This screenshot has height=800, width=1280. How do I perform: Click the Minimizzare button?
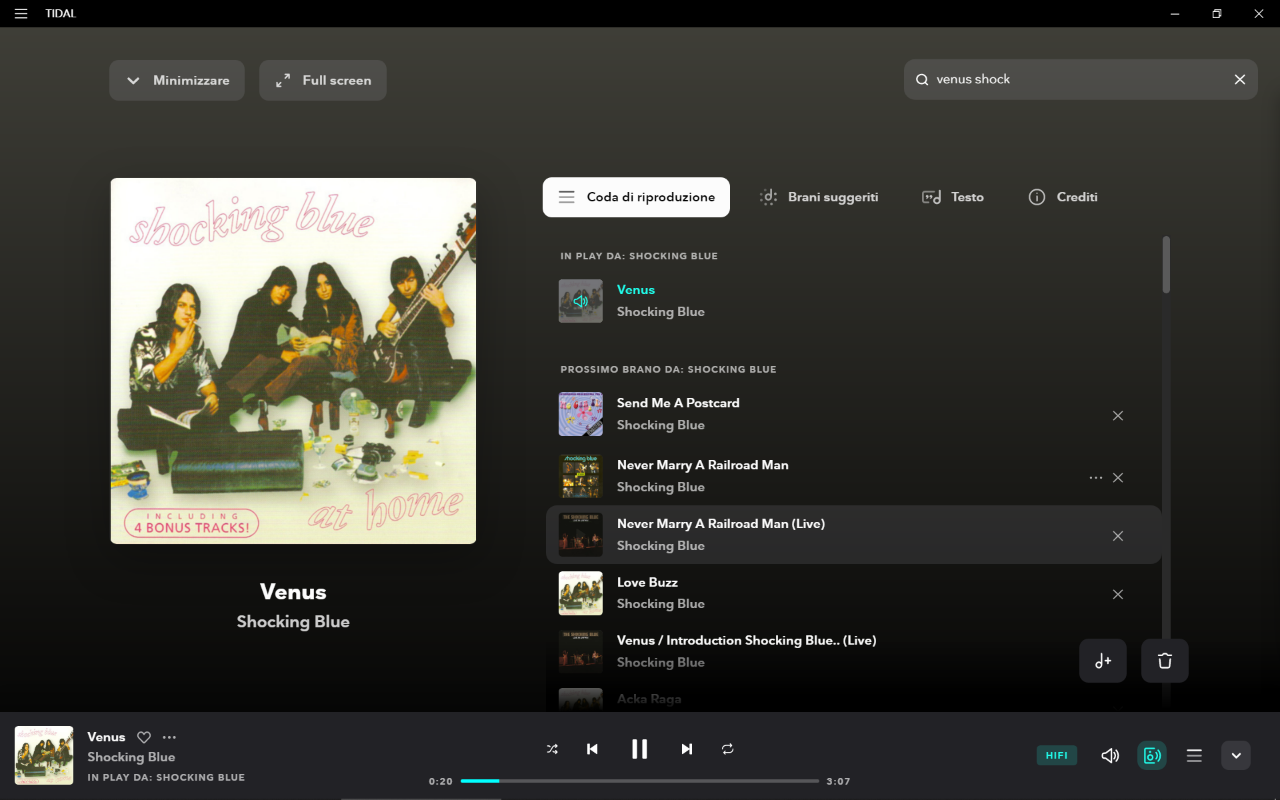177,80
